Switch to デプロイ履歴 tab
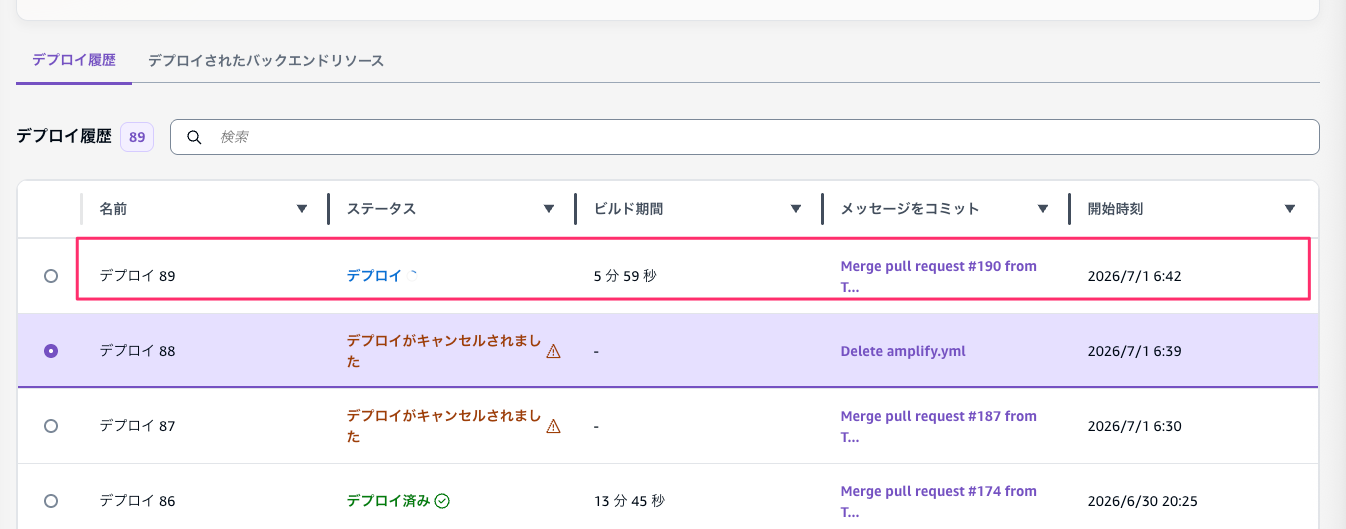Viewport: 1346px width, 529px height. coord(74,61)
